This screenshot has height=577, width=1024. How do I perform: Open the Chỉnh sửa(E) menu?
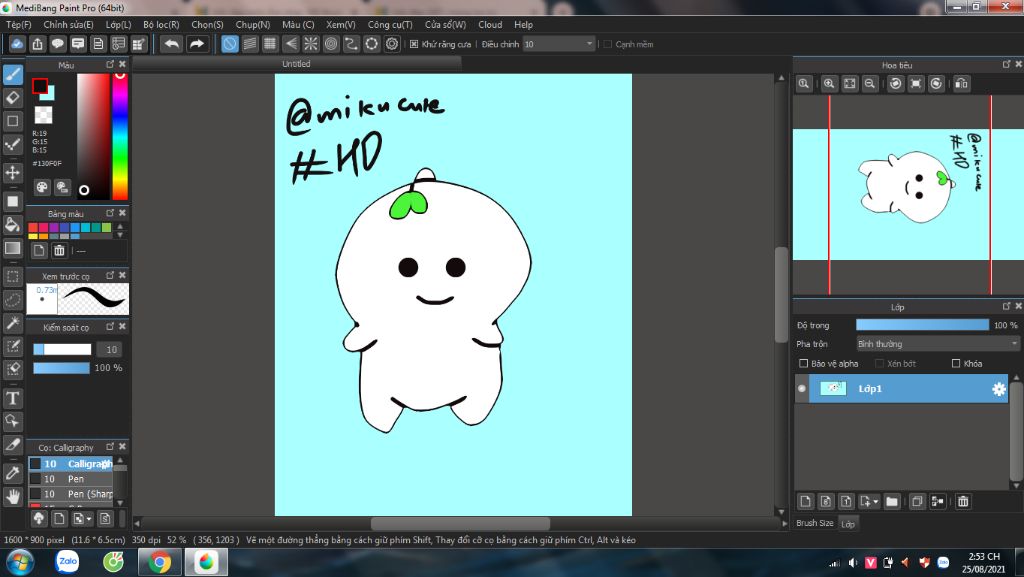pyautogui.click(x=68, y=24)
